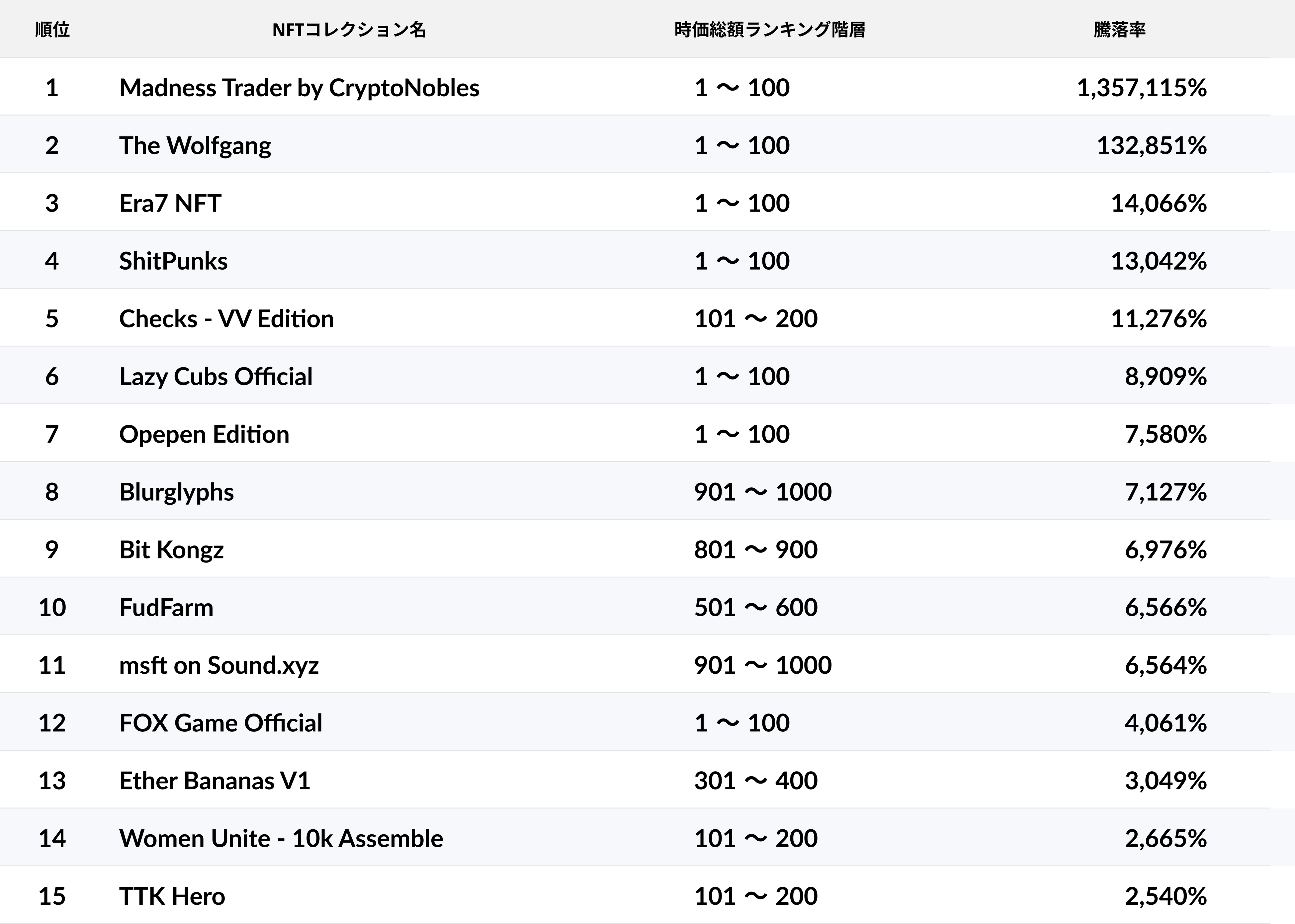The height and width of the screenshot is (924, 1295).
Task: Click the Bit Kongz collection
Action: [171, 550]
